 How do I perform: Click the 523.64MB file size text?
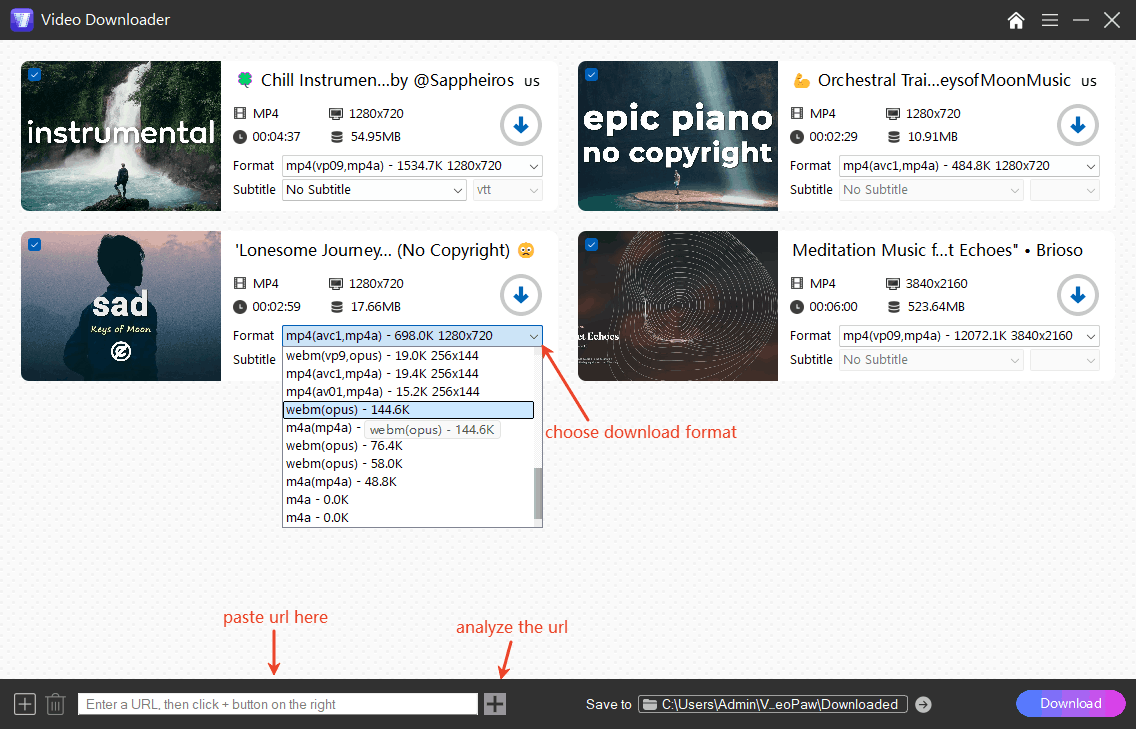[936, 307]
